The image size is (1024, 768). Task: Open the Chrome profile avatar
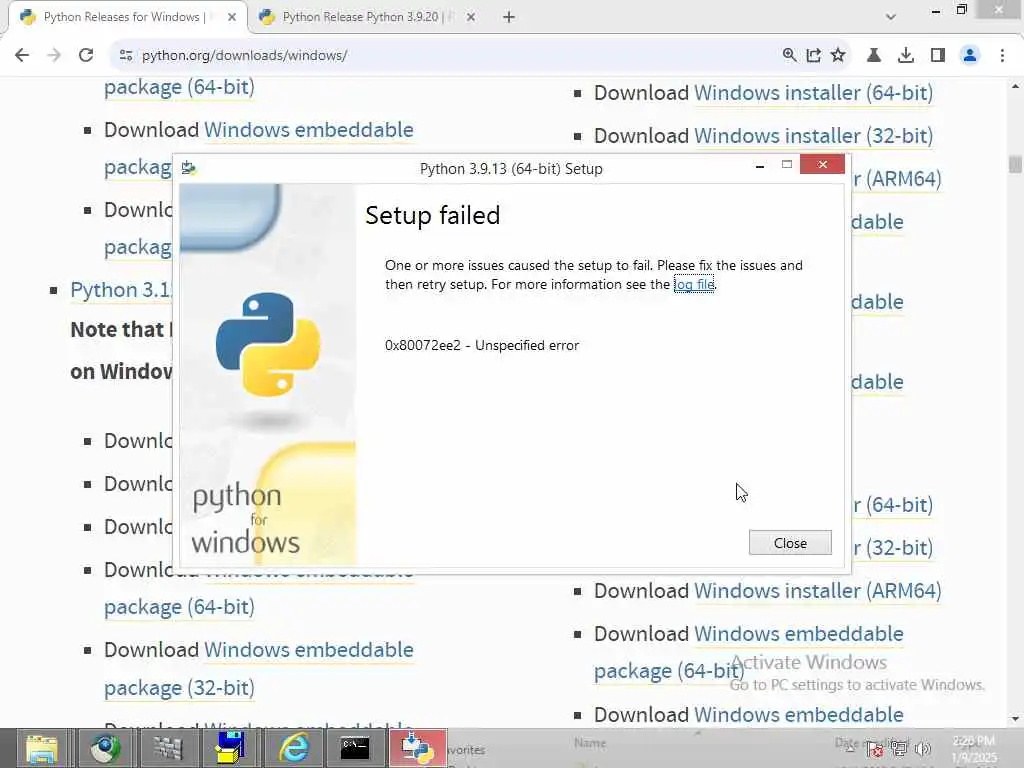point(970,55)
